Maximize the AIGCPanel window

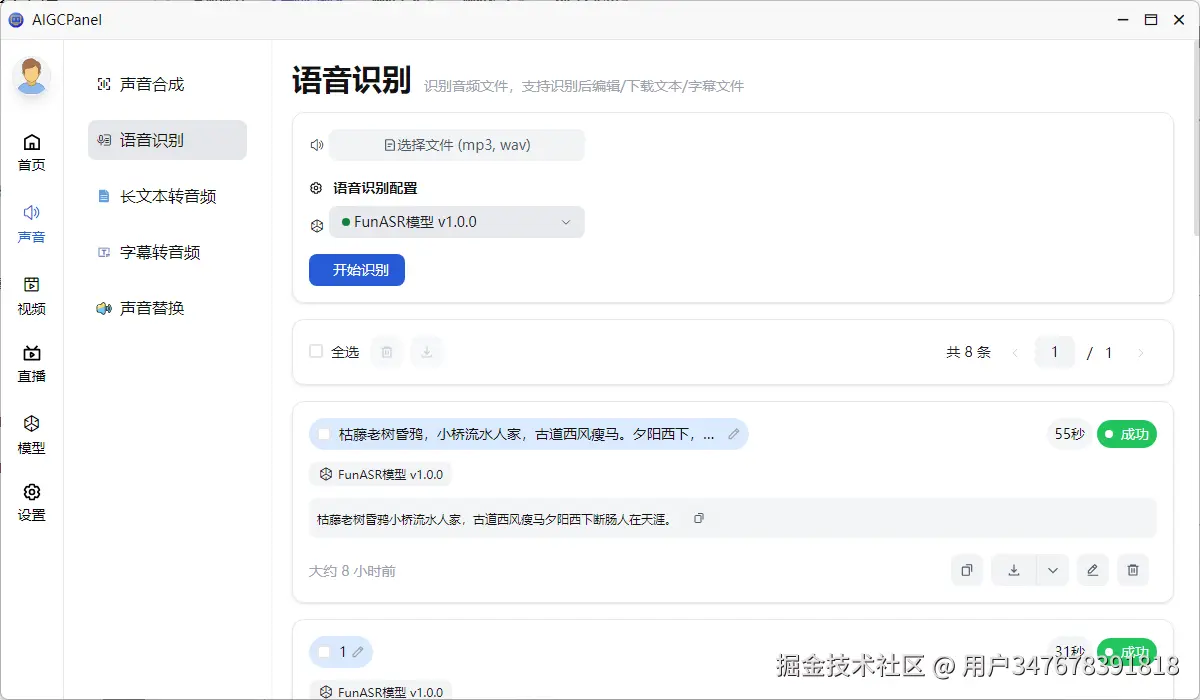pyautogui.click(x=1151, y=20)
